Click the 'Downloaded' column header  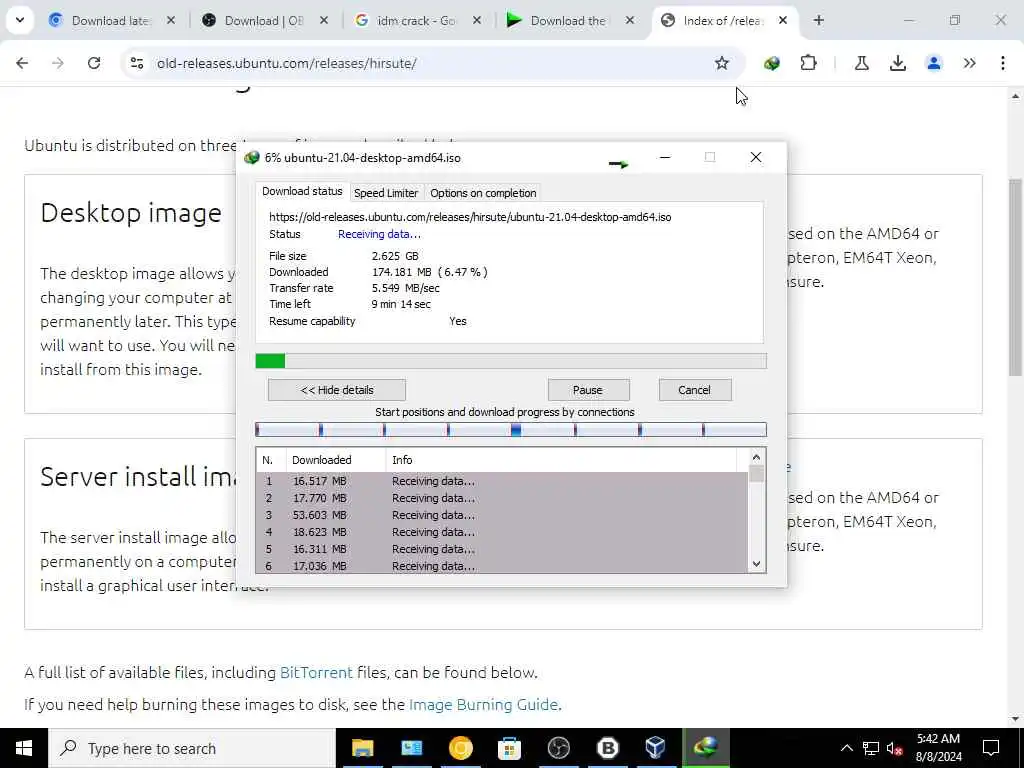pyautogui.click(x=336, y=460)
